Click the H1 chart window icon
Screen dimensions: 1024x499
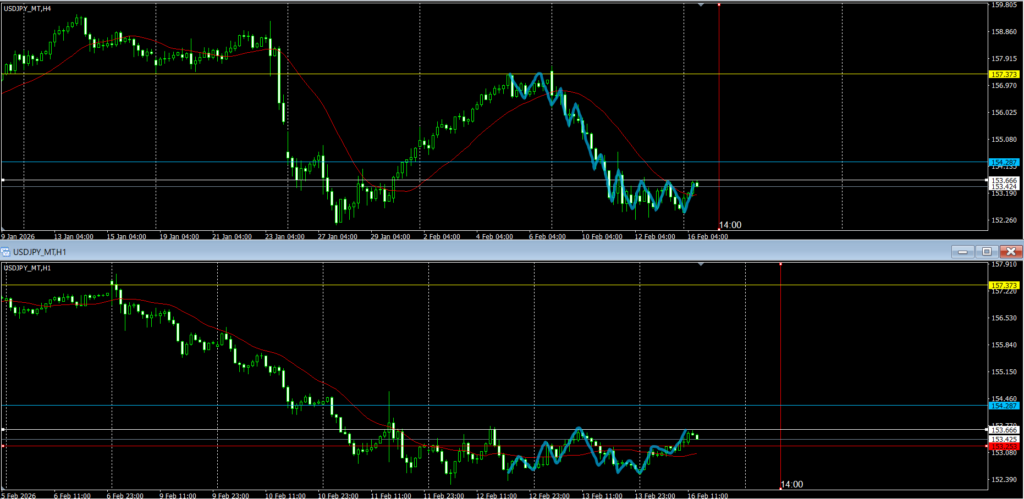click(6, 251)
